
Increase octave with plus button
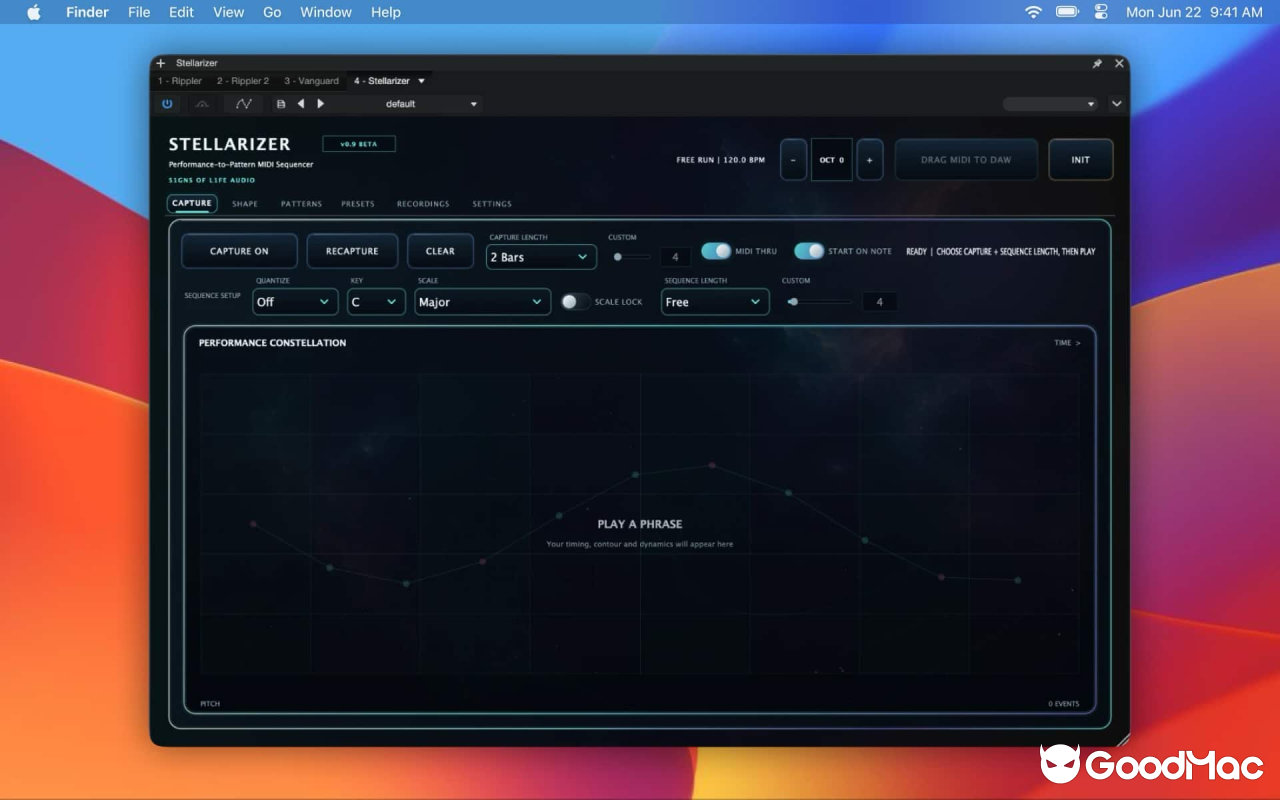pyautogui.click(x=870, y=160)
